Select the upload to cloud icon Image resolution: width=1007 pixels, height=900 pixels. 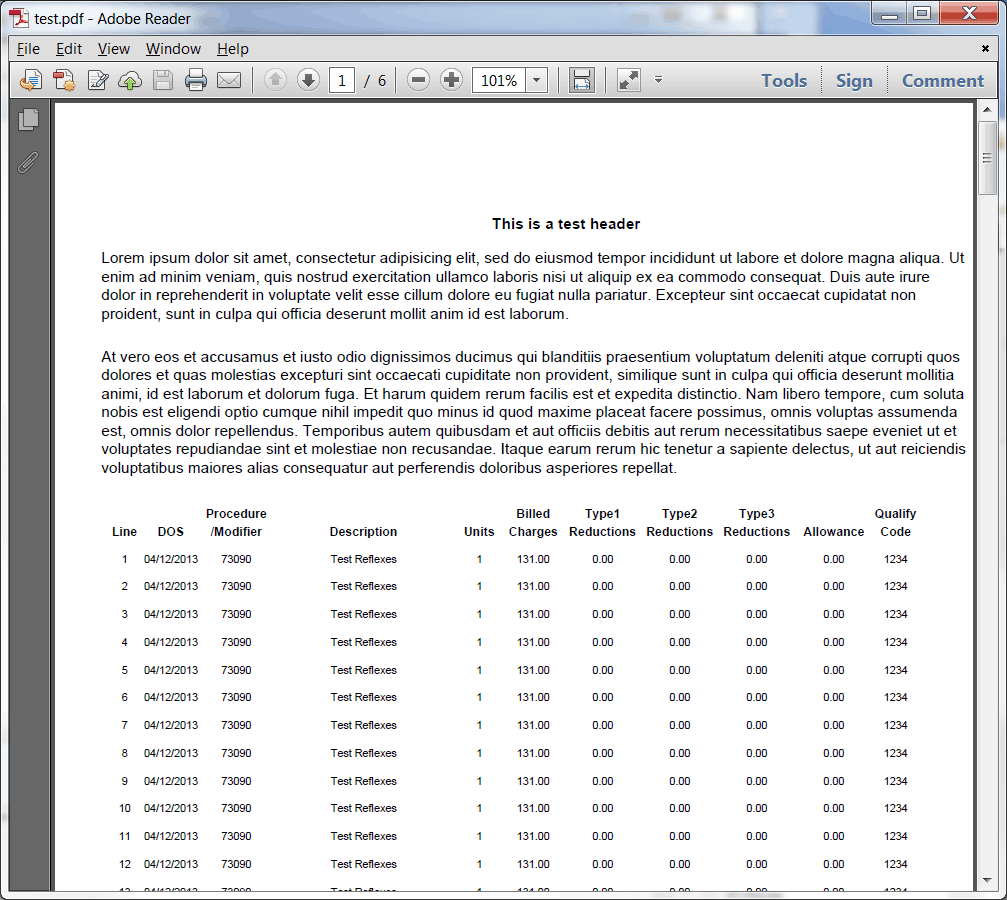point(130,80)
